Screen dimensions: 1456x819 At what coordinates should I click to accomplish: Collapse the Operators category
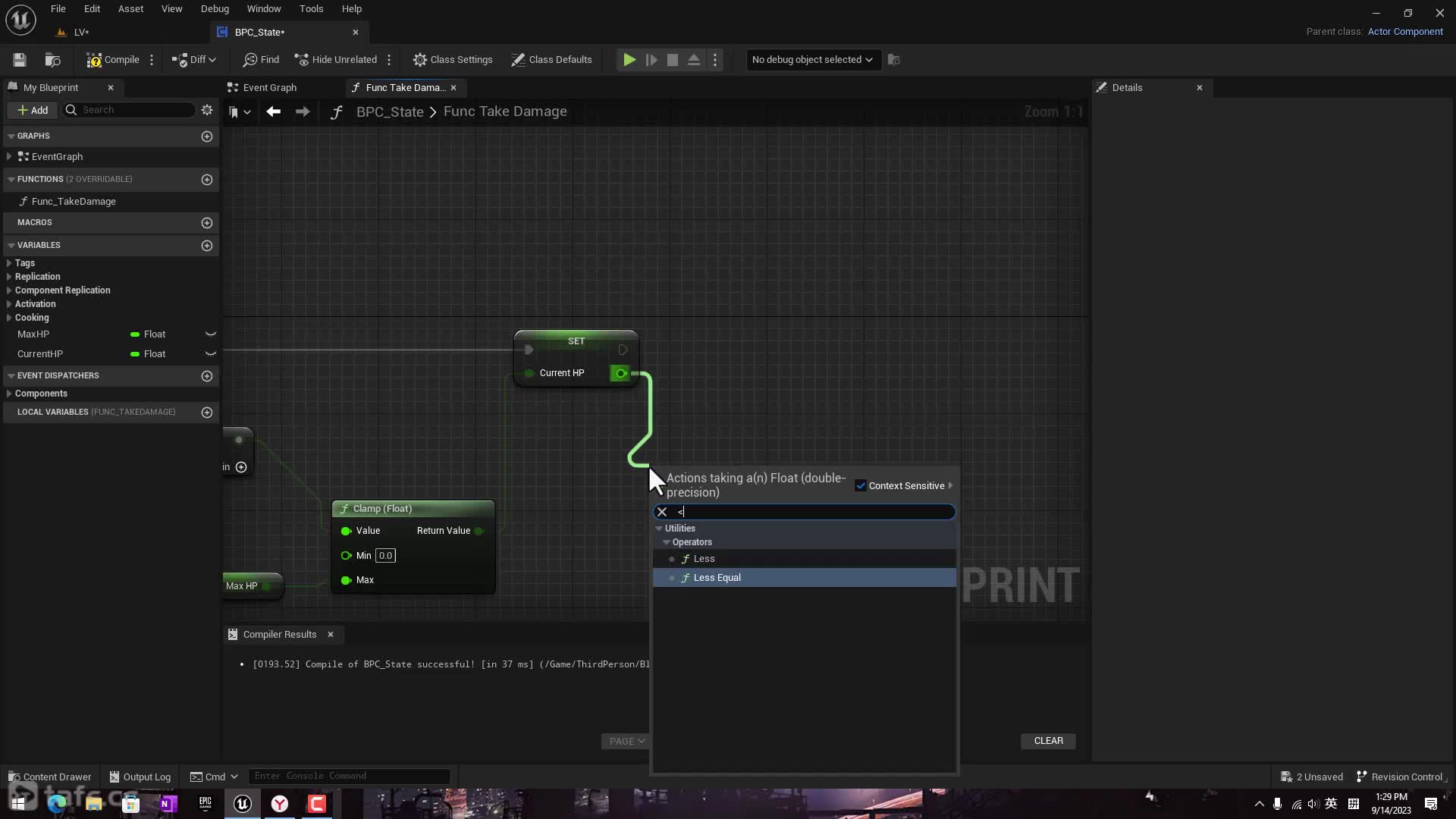click(667, 543)
